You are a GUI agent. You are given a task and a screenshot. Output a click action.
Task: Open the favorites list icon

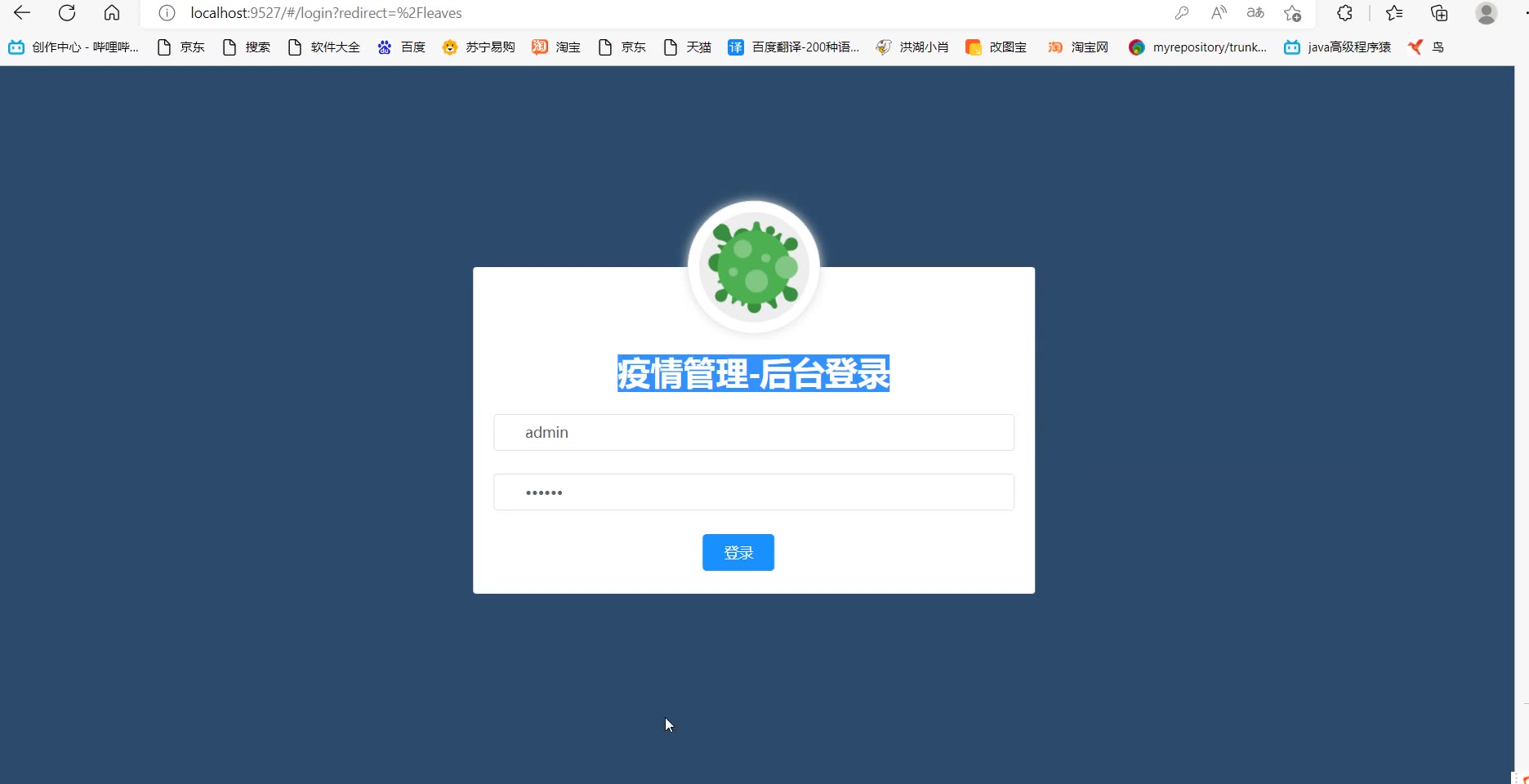click(1394, 13)
